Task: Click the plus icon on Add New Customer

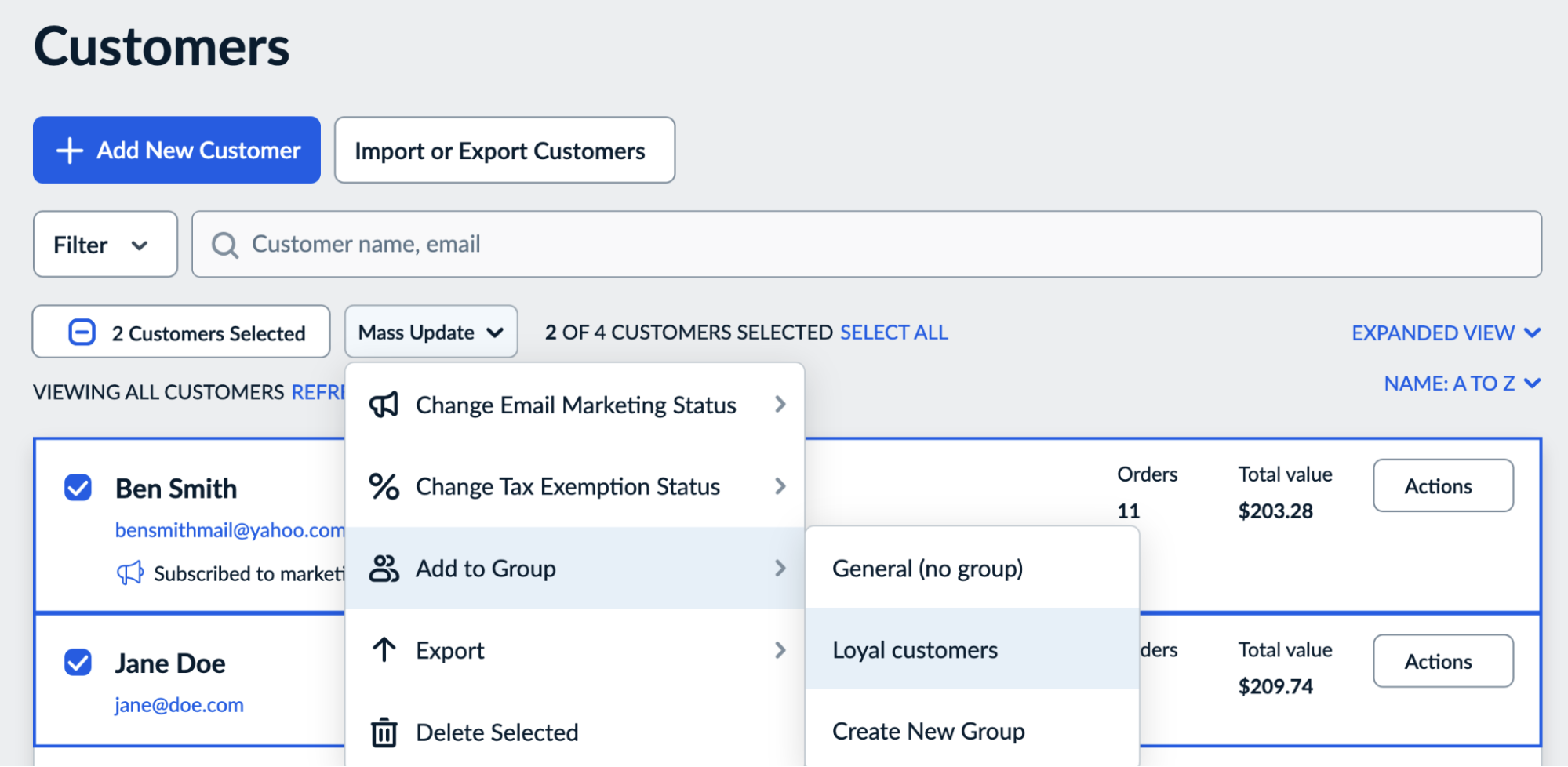Action: click(69, 150)
